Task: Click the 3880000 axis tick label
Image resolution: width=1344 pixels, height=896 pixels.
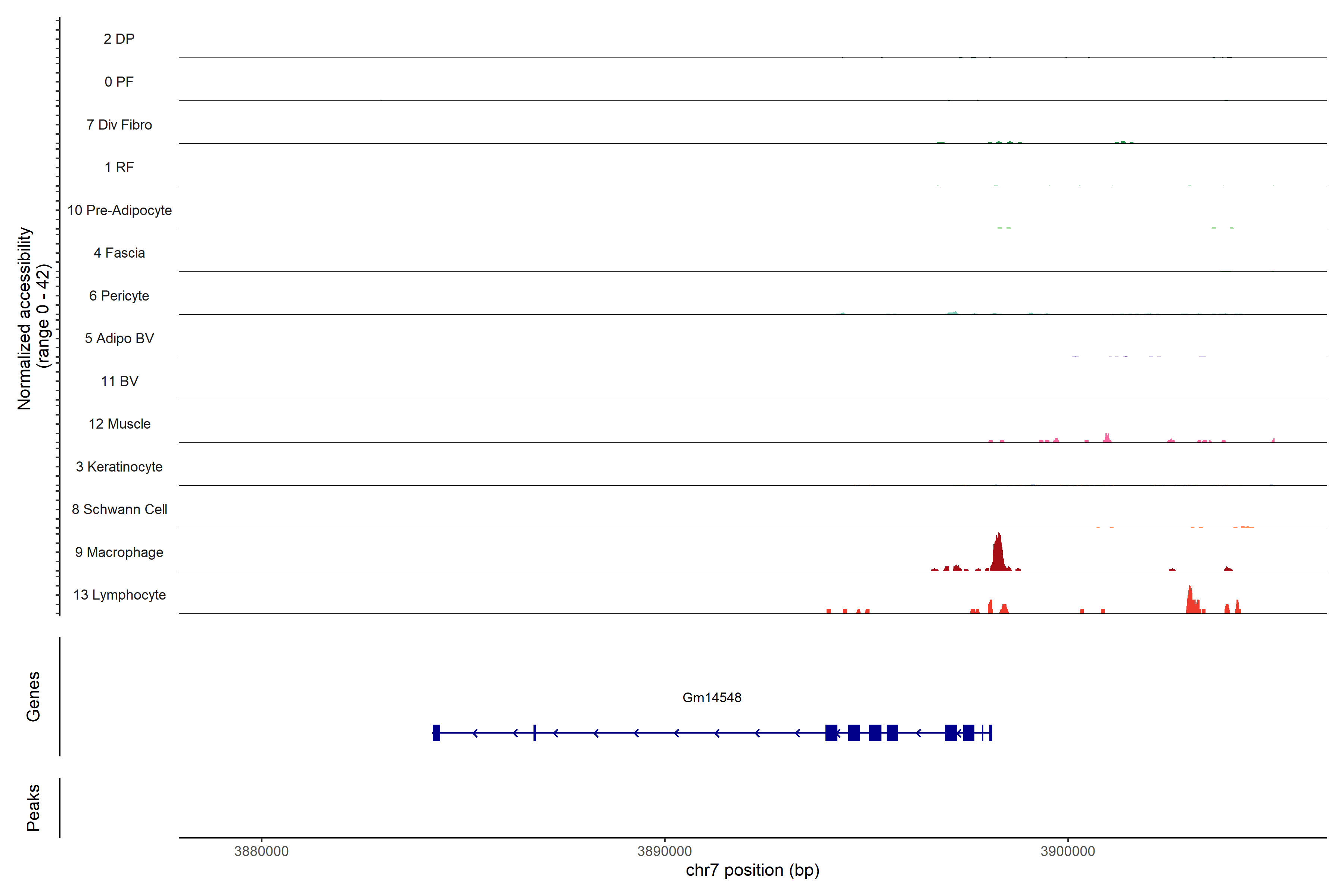Action: pos(261,851)
